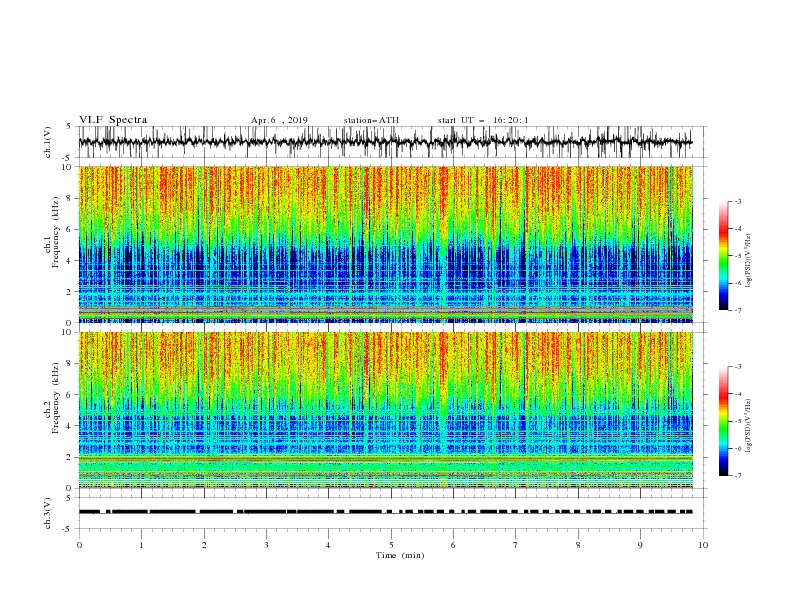The height and width of the screenshot is (612, 792).
Task: Click the "-3" tick on upper colorbar
Action: click(738, 201)
